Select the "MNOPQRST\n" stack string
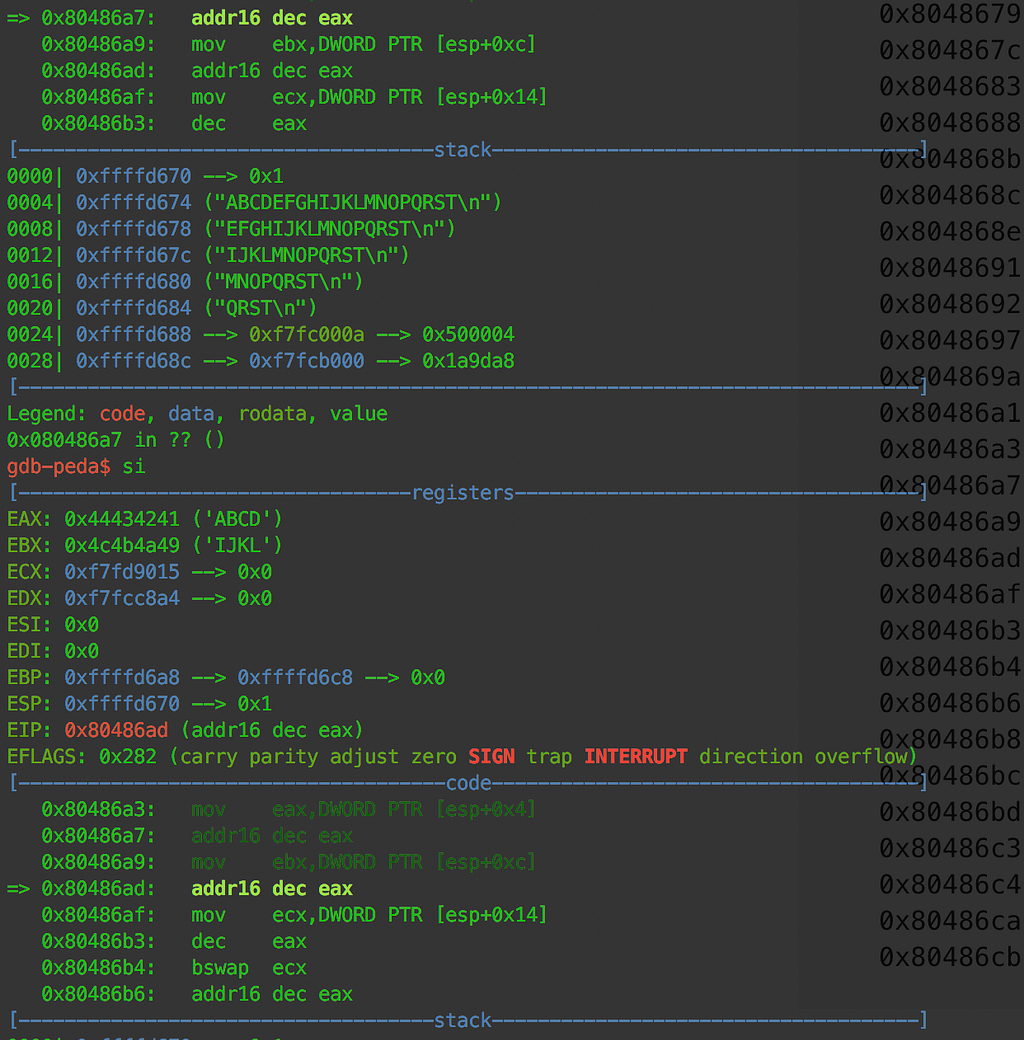This screenshot has height=1040, width=1024. point(283,282)
